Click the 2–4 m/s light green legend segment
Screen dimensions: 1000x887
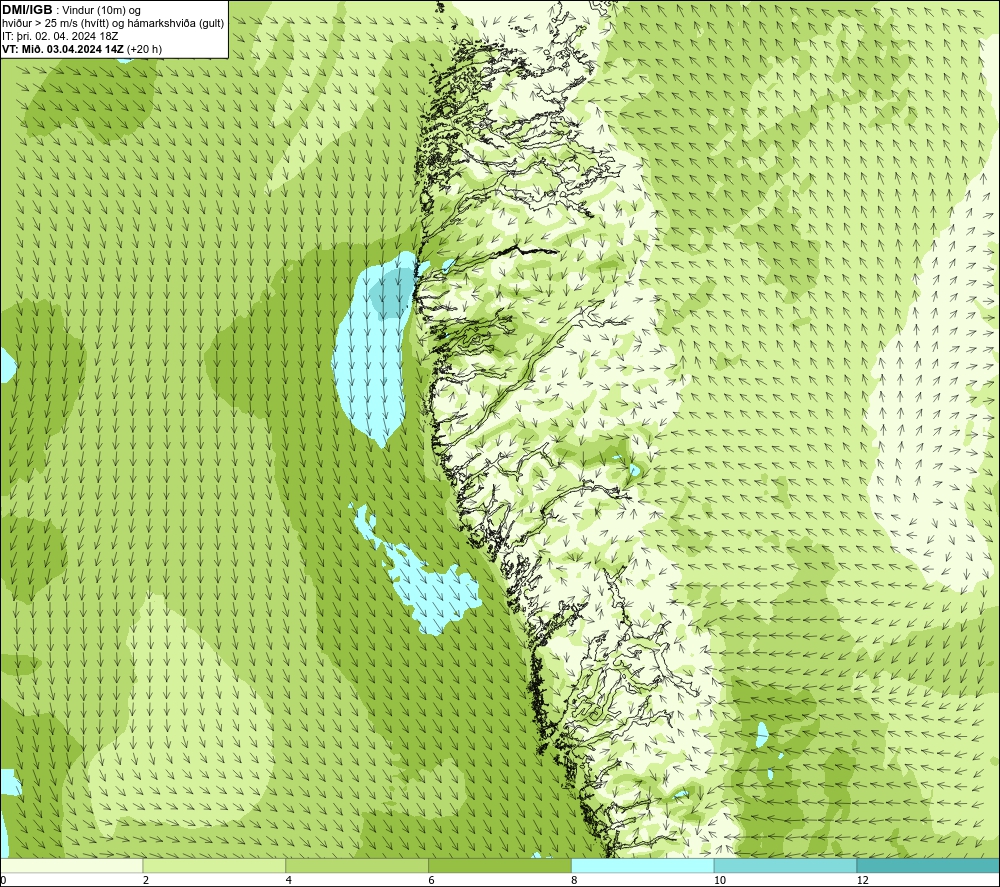coord(214,865)
